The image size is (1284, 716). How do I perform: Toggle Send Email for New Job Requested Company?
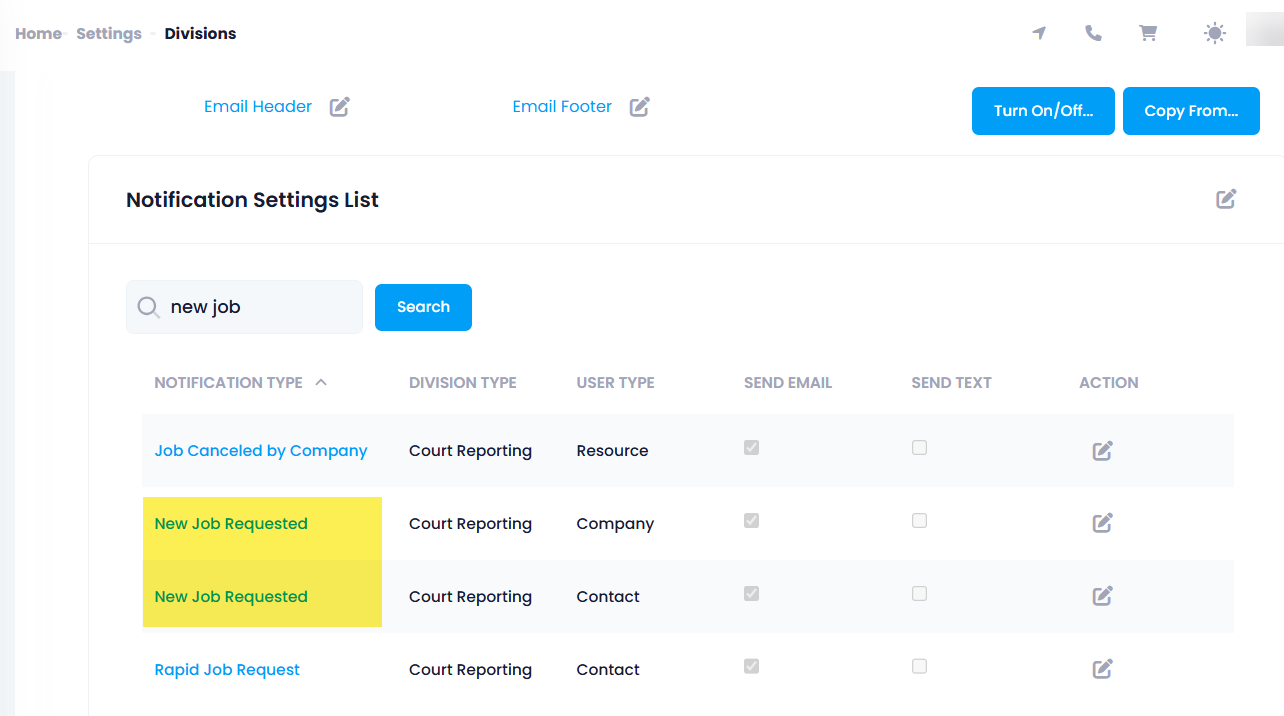[751, 521]
